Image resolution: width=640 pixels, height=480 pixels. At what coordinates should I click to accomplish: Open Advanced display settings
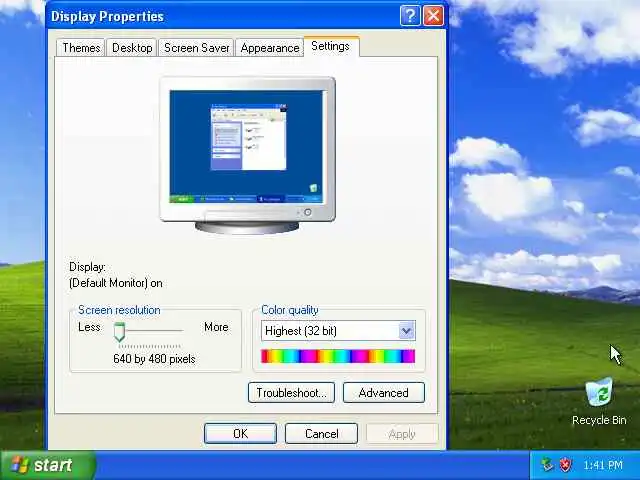click(x=384, y=393)
